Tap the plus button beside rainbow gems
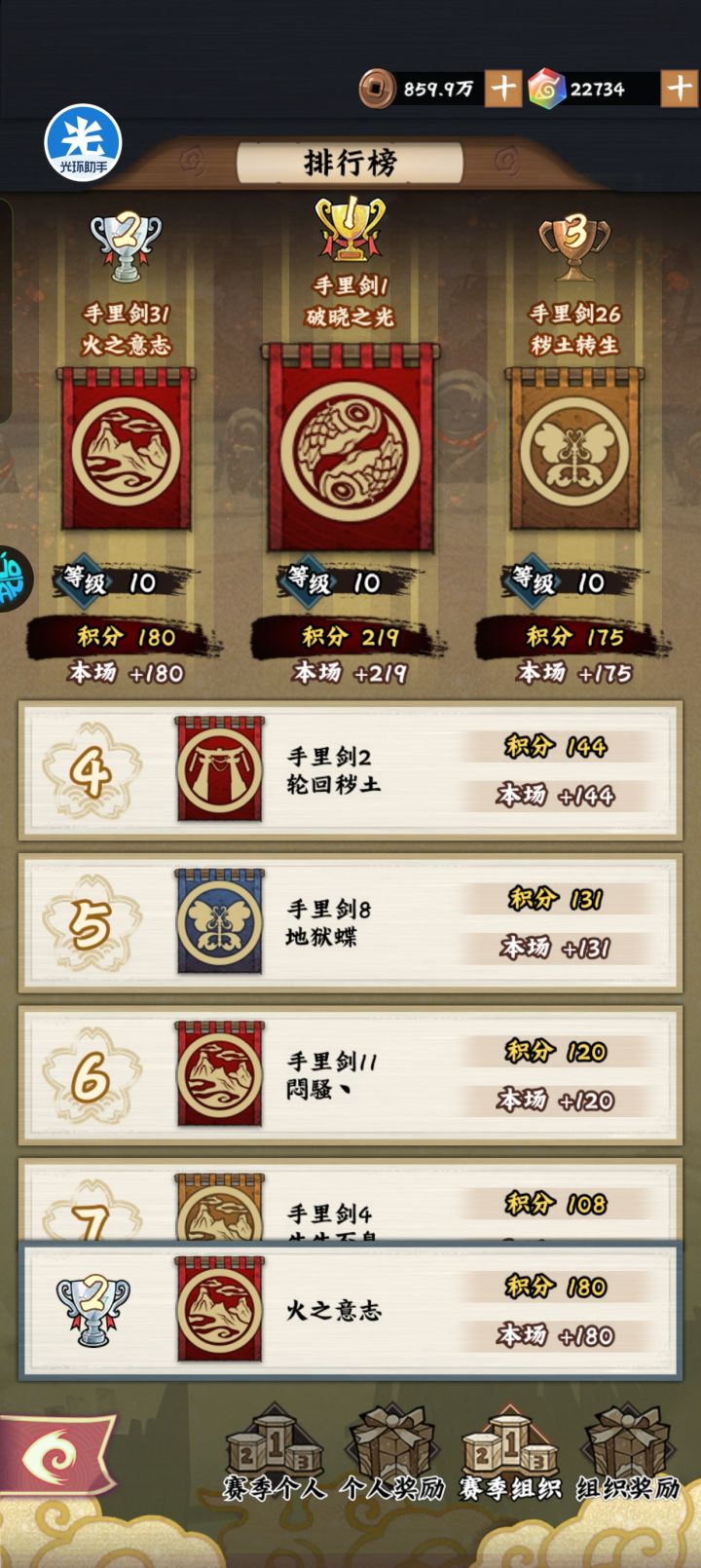701x1568 pixels. 680,89
